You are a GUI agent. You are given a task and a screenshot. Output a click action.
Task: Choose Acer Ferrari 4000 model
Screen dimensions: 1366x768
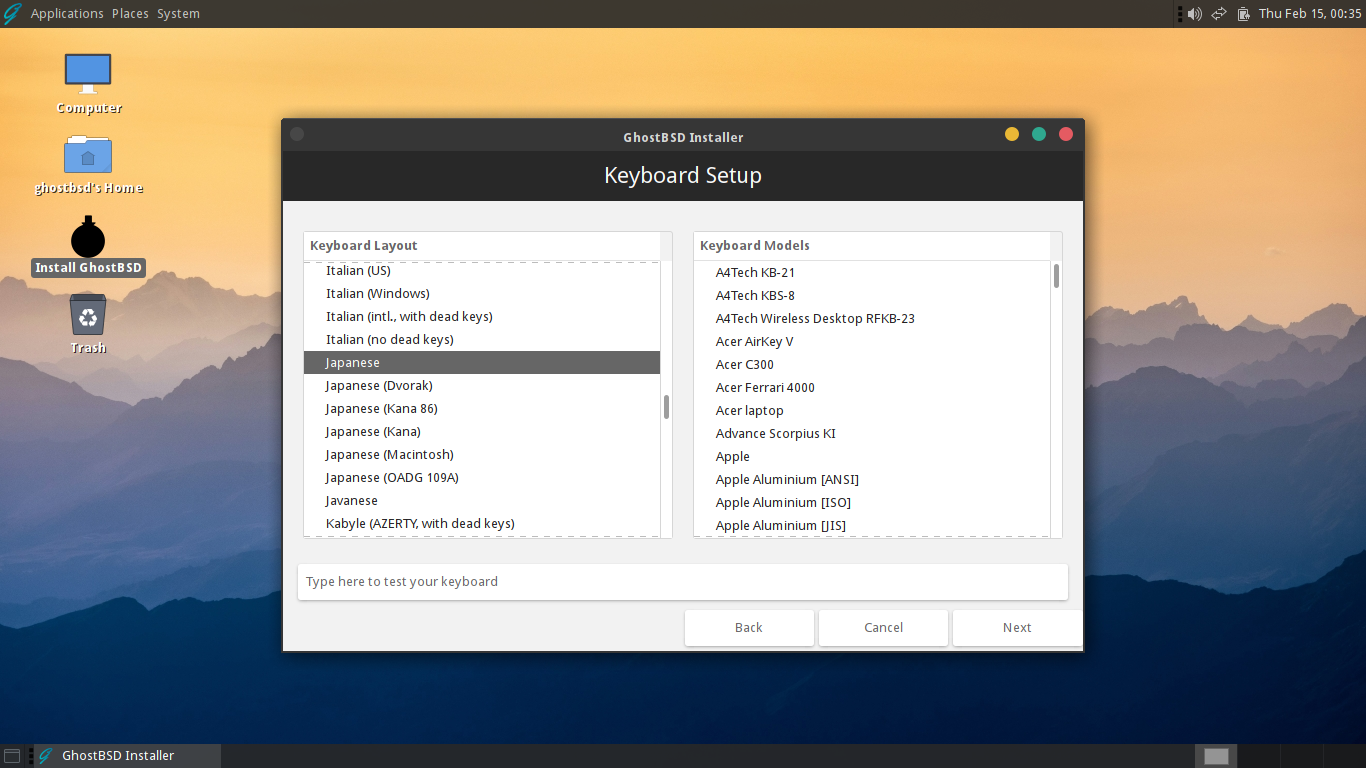872,388
